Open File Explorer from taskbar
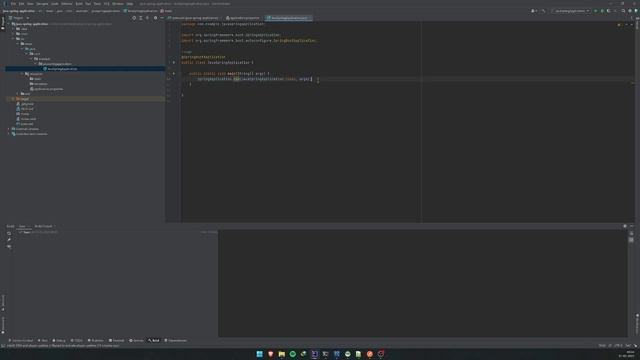 tap(282, 354)
